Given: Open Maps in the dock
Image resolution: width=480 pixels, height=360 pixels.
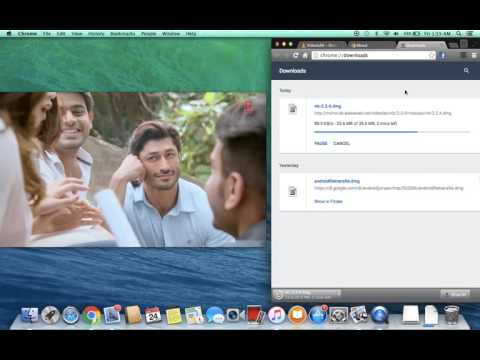Looking at the screenshot, I should 194,315.
